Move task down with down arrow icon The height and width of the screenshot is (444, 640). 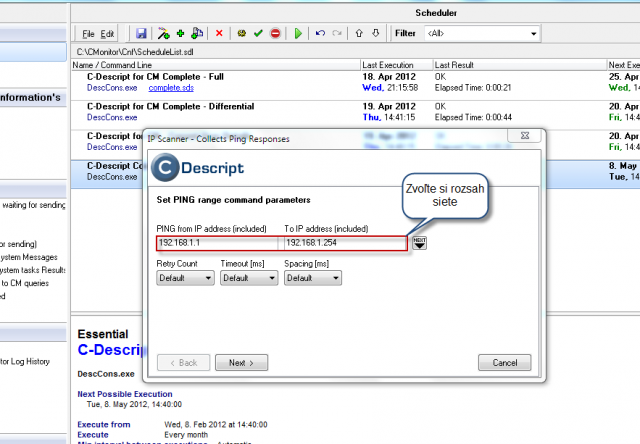(376, 33)
